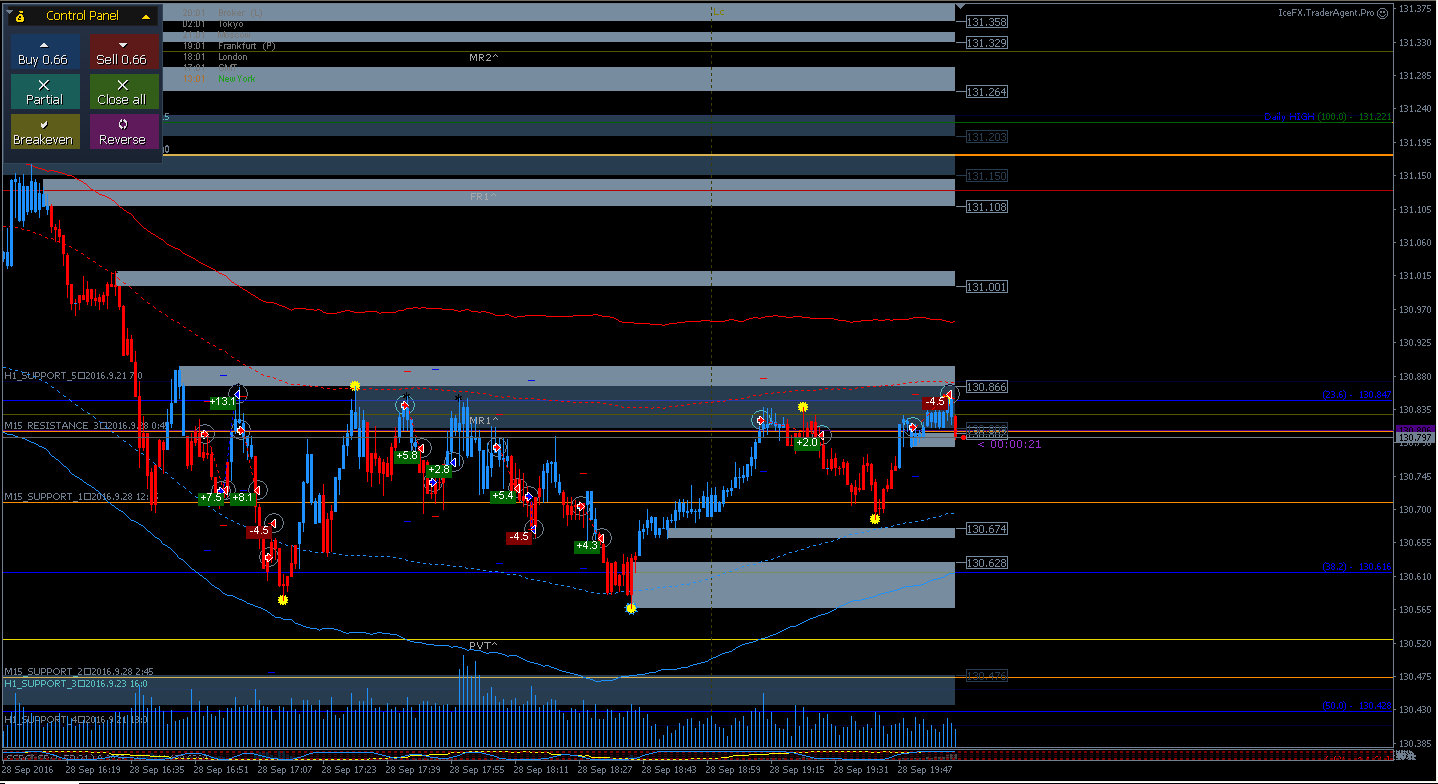Click the London session clock row
The width and height of the screenshot is (1438, 784).
click(215, 57)
